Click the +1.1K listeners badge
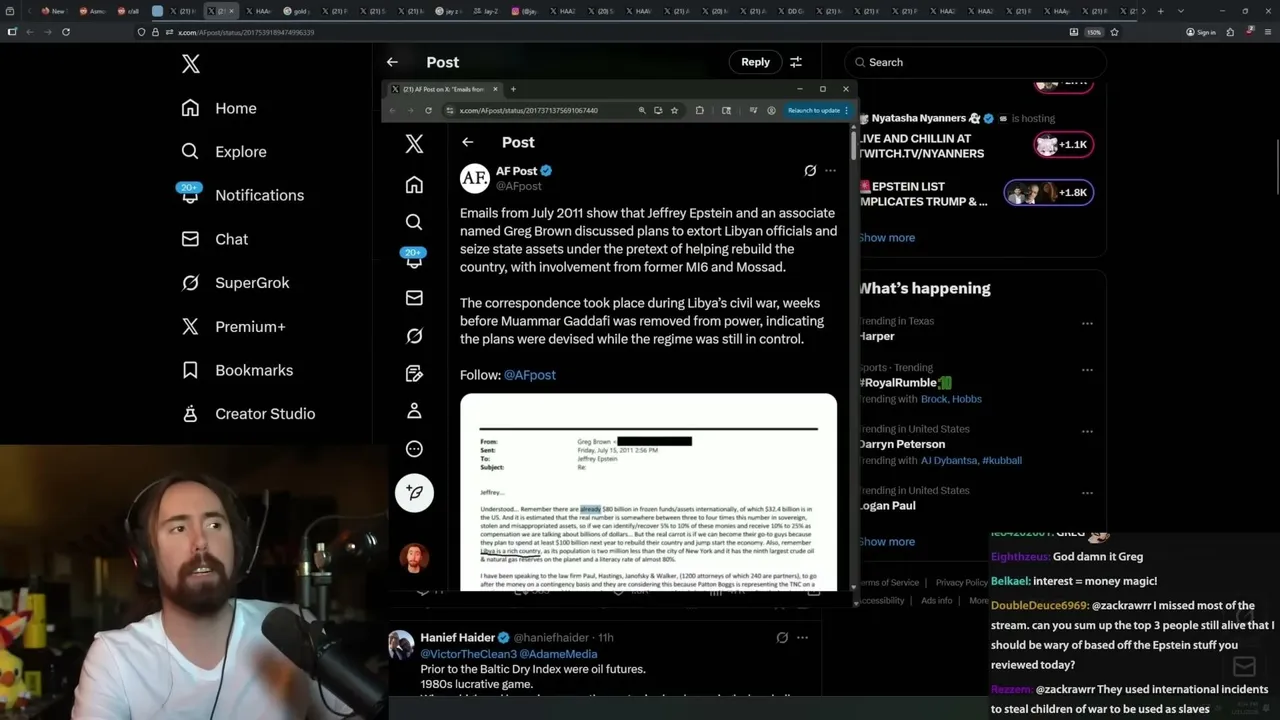 pos(1063,145)
